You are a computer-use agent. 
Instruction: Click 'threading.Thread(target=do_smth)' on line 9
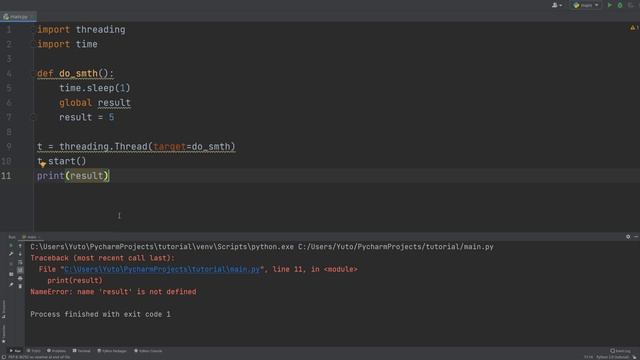(147, 147)
